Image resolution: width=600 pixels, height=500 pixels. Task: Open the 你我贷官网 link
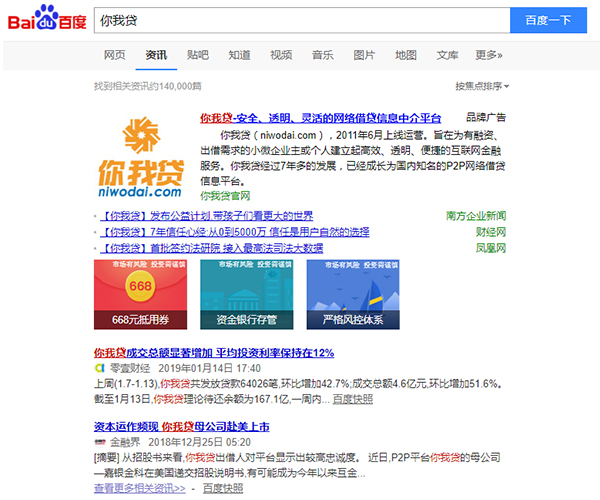pyautogui.click(x=224, y=196)
